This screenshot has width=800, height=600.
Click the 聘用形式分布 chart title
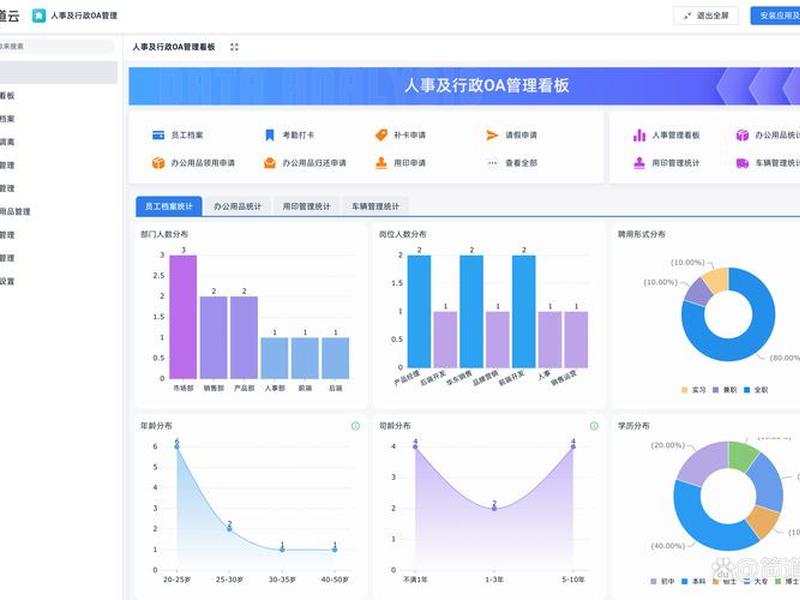[641, 234]
